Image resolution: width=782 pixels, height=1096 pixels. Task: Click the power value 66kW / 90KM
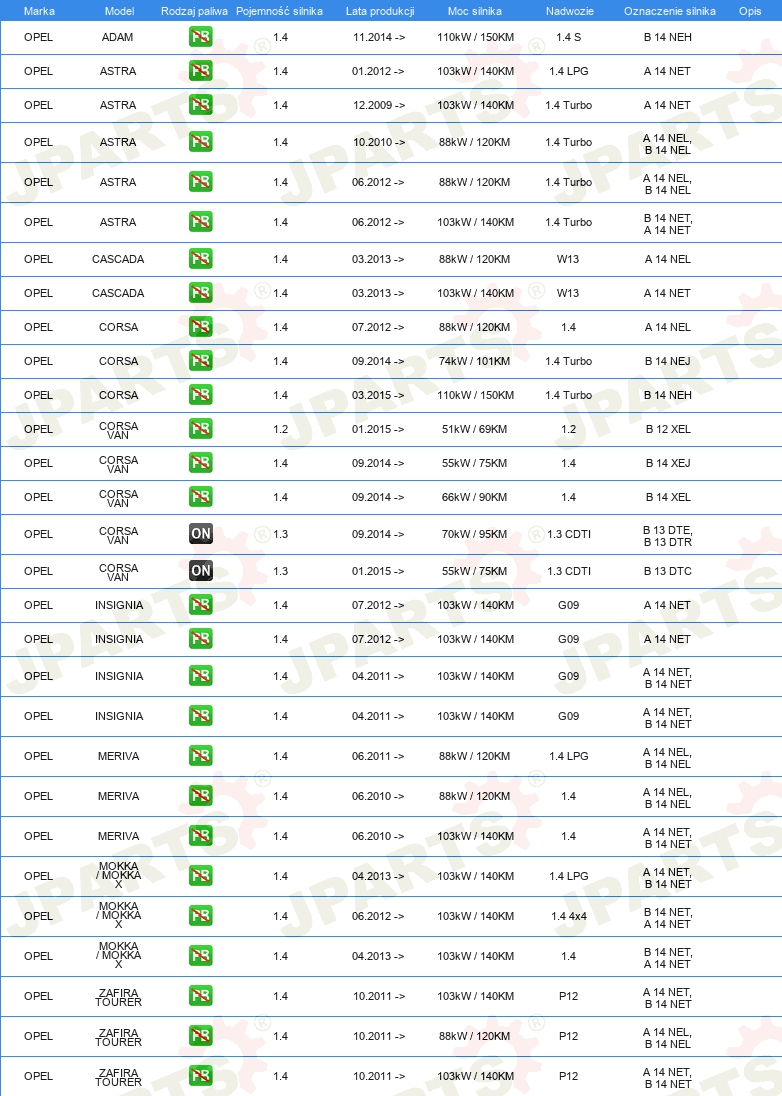pyautogui.click(x=475, y=497)
